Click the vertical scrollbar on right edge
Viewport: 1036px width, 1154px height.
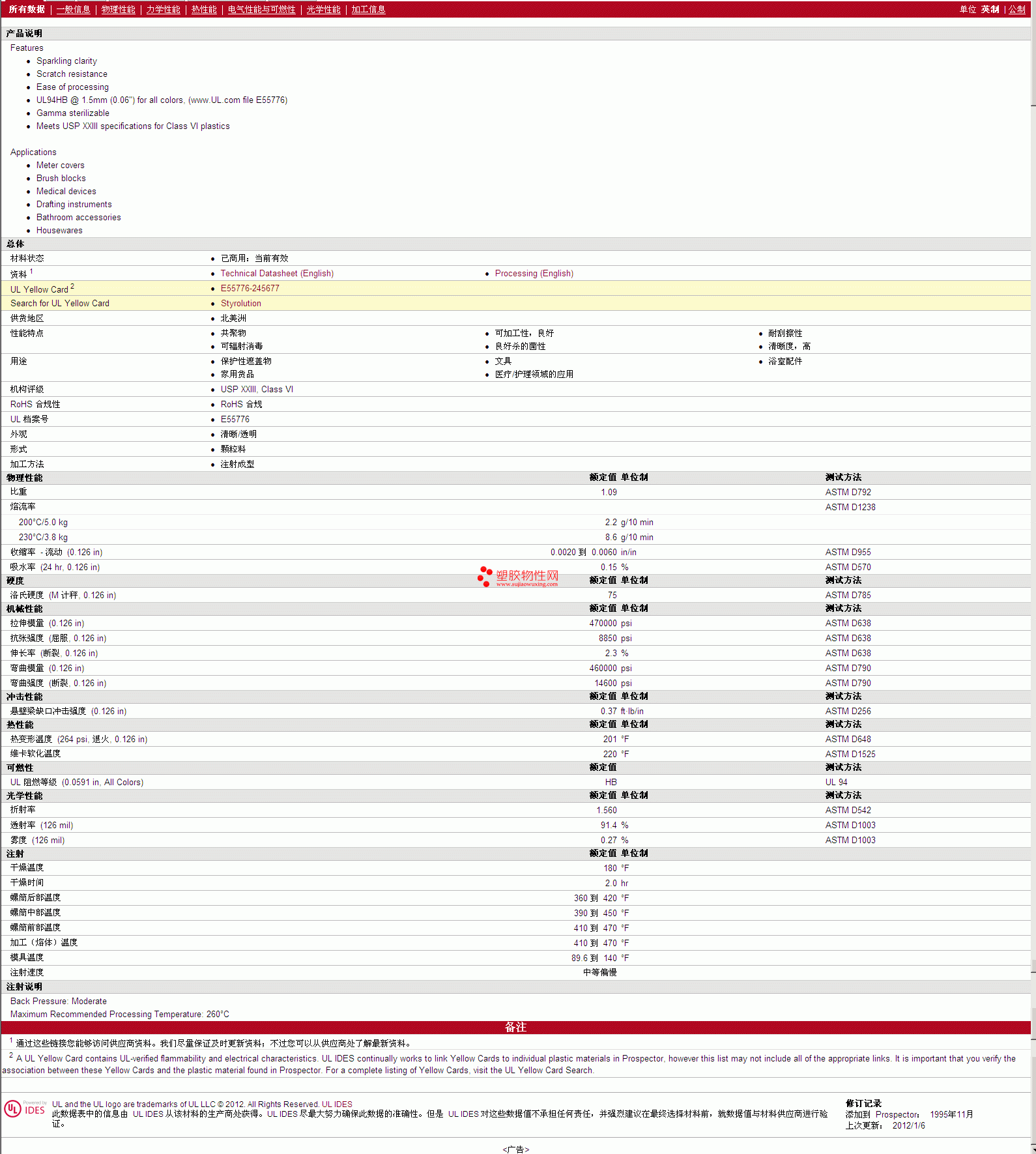point(1033,577)
